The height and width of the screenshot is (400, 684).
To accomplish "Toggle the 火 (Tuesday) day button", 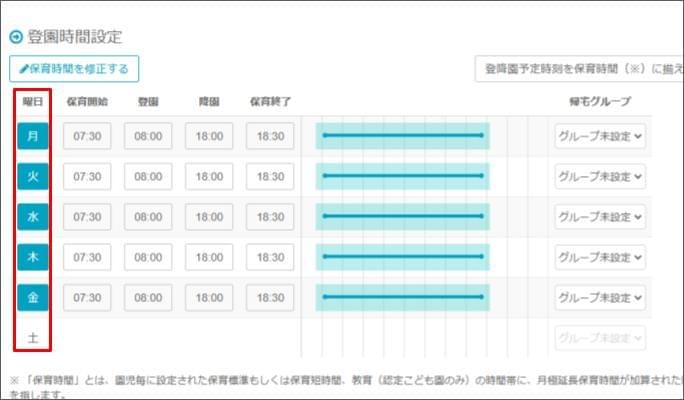I will (x=32, y=176).
